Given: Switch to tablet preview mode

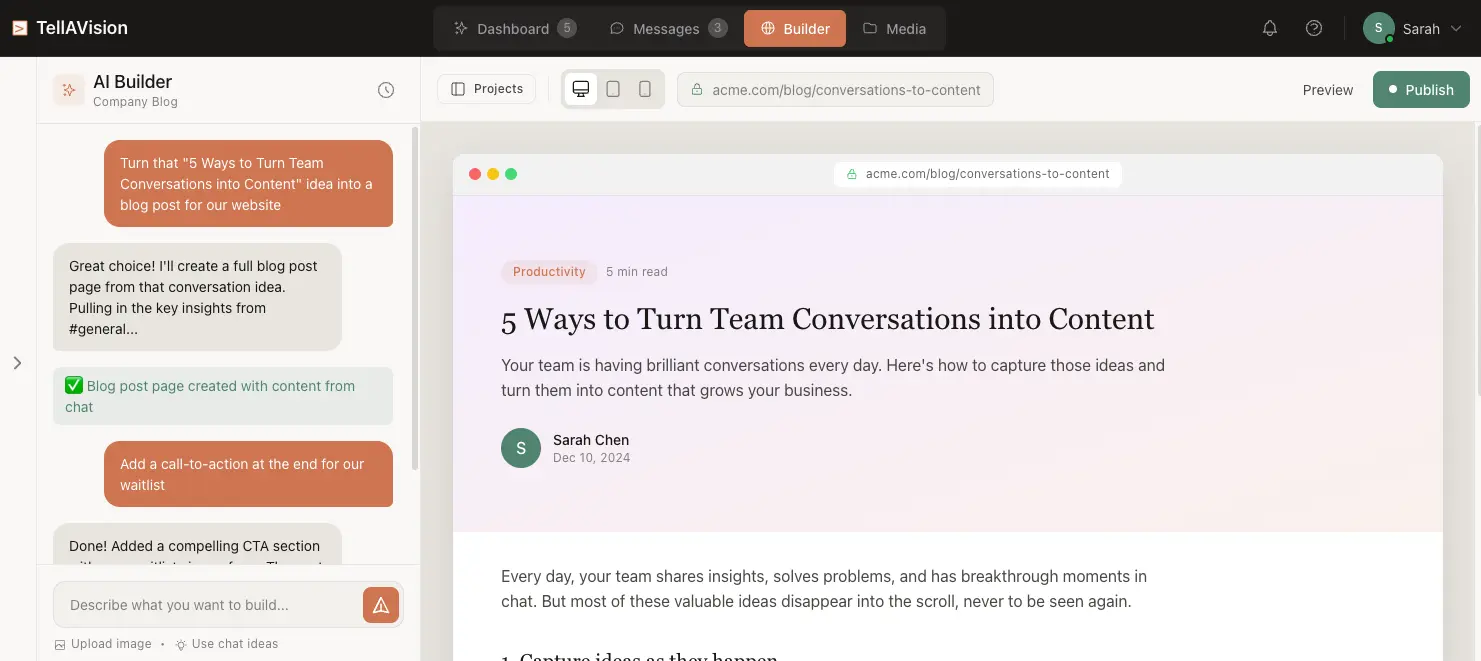Looking at the screenshot, I should pyautogui.click(x=613, y=89).
